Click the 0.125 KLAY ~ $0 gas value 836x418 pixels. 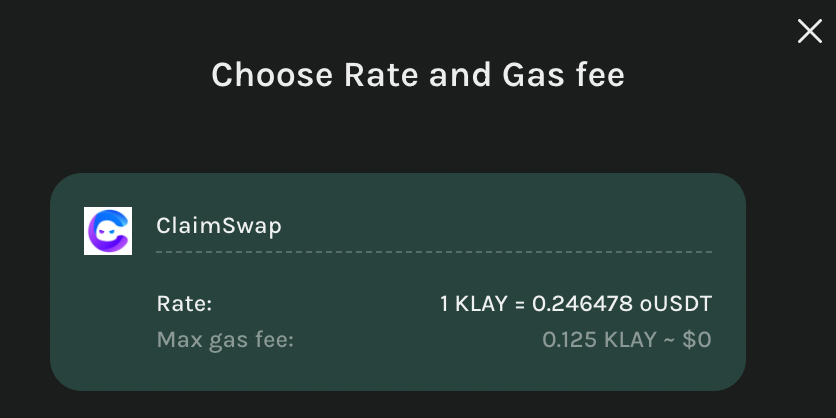tap(626, 340)
